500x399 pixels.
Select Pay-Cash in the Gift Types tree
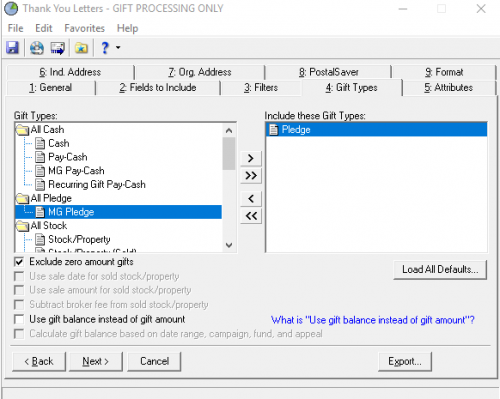tap(68, 157)
